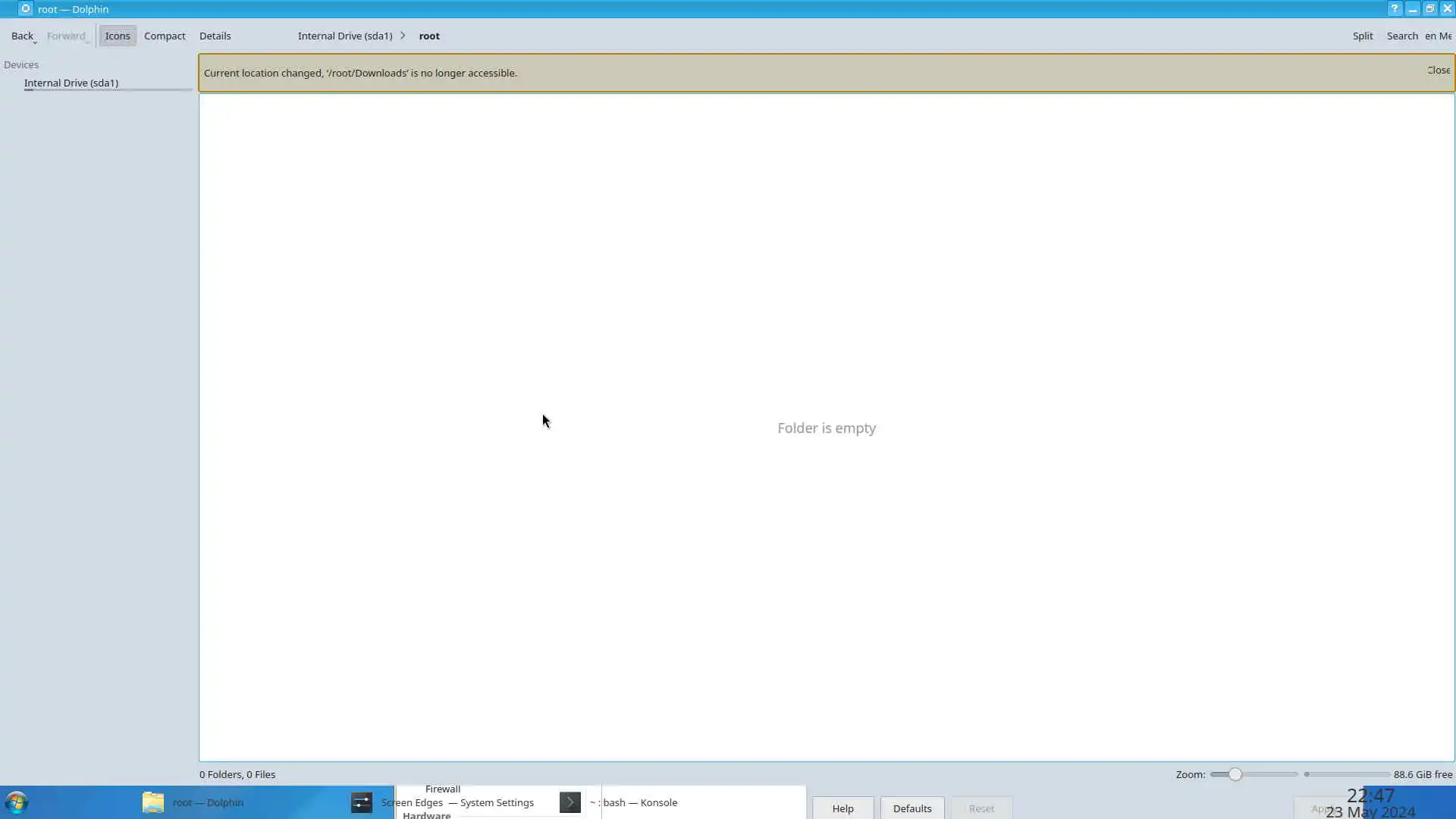Click the Dolphin window icon in title bar

pyautogui.click(x=25, y=9)
